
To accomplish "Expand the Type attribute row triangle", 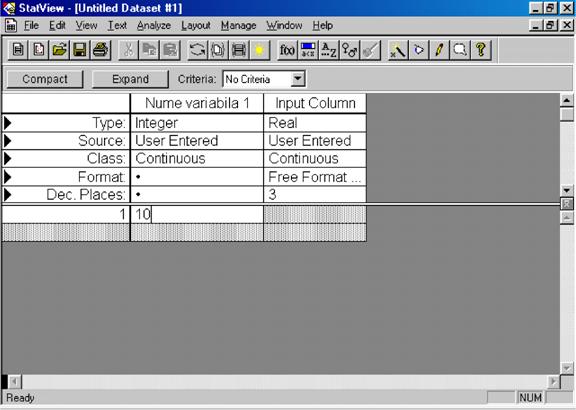I will click(7, 123).
